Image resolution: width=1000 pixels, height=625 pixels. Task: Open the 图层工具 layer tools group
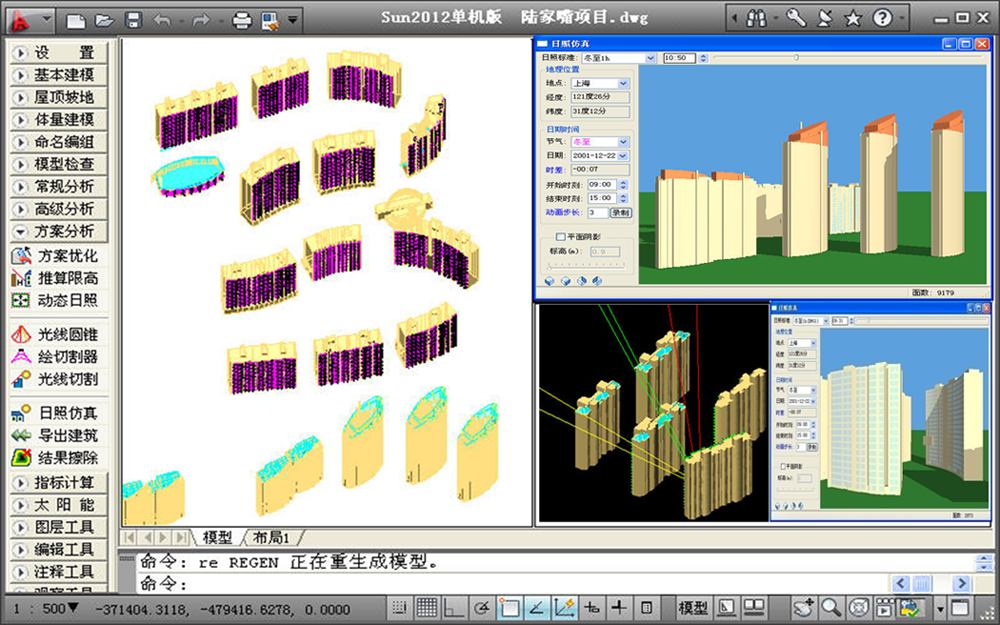(x=59, y=527)
